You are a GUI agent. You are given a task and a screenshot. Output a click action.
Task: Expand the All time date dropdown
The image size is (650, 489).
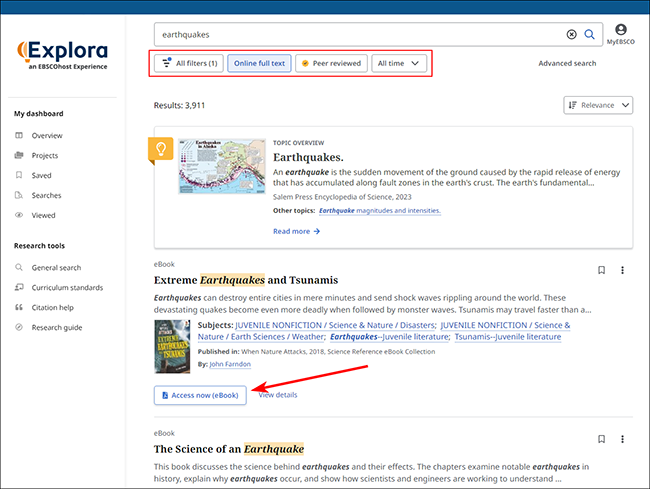(x=399, y=63)
